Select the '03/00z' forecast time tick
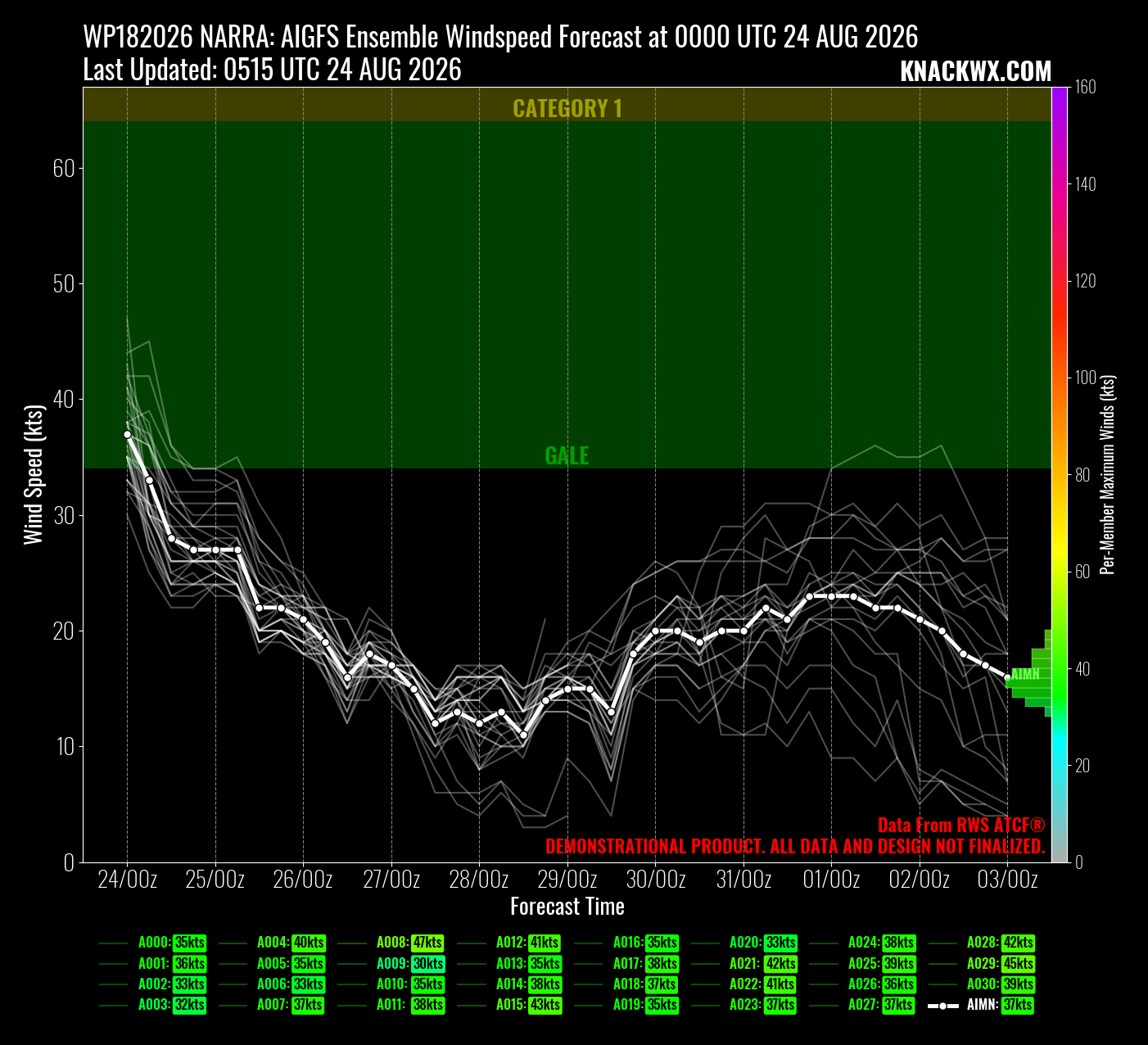 [x=1008, y=880]
